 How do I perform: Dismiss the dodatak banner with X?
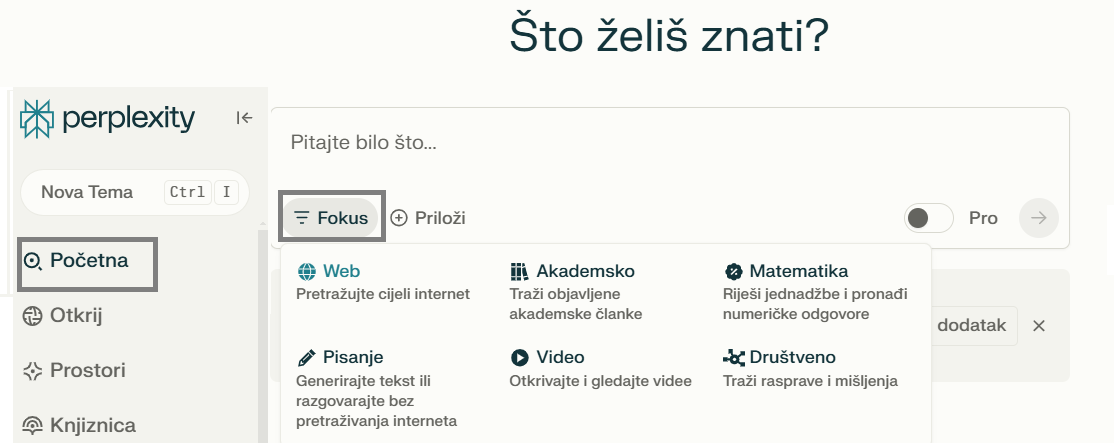click(x=1039, y=326)
